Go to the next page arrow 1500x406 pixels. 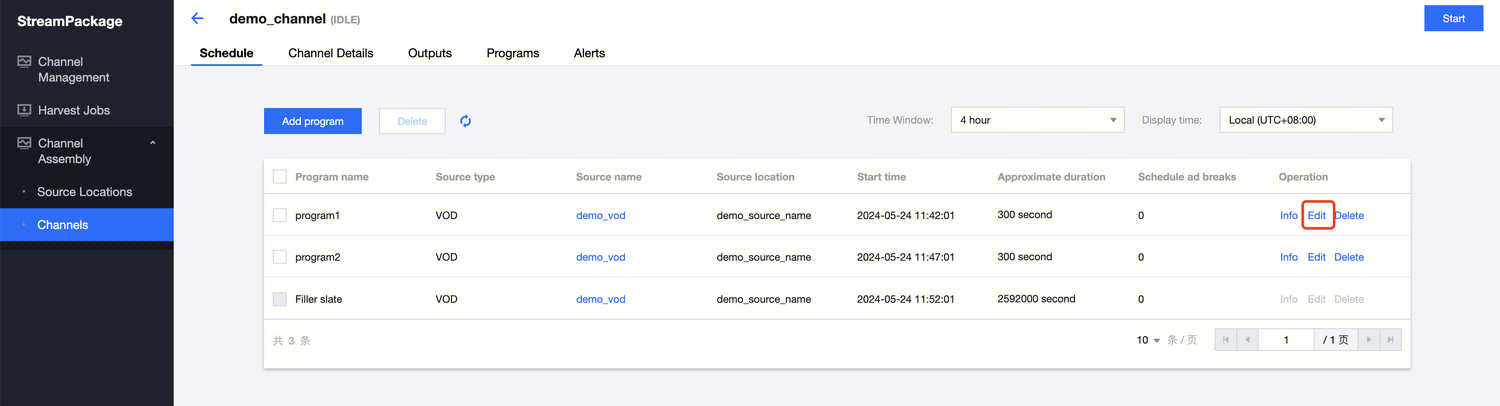(x=1369, y=340)
